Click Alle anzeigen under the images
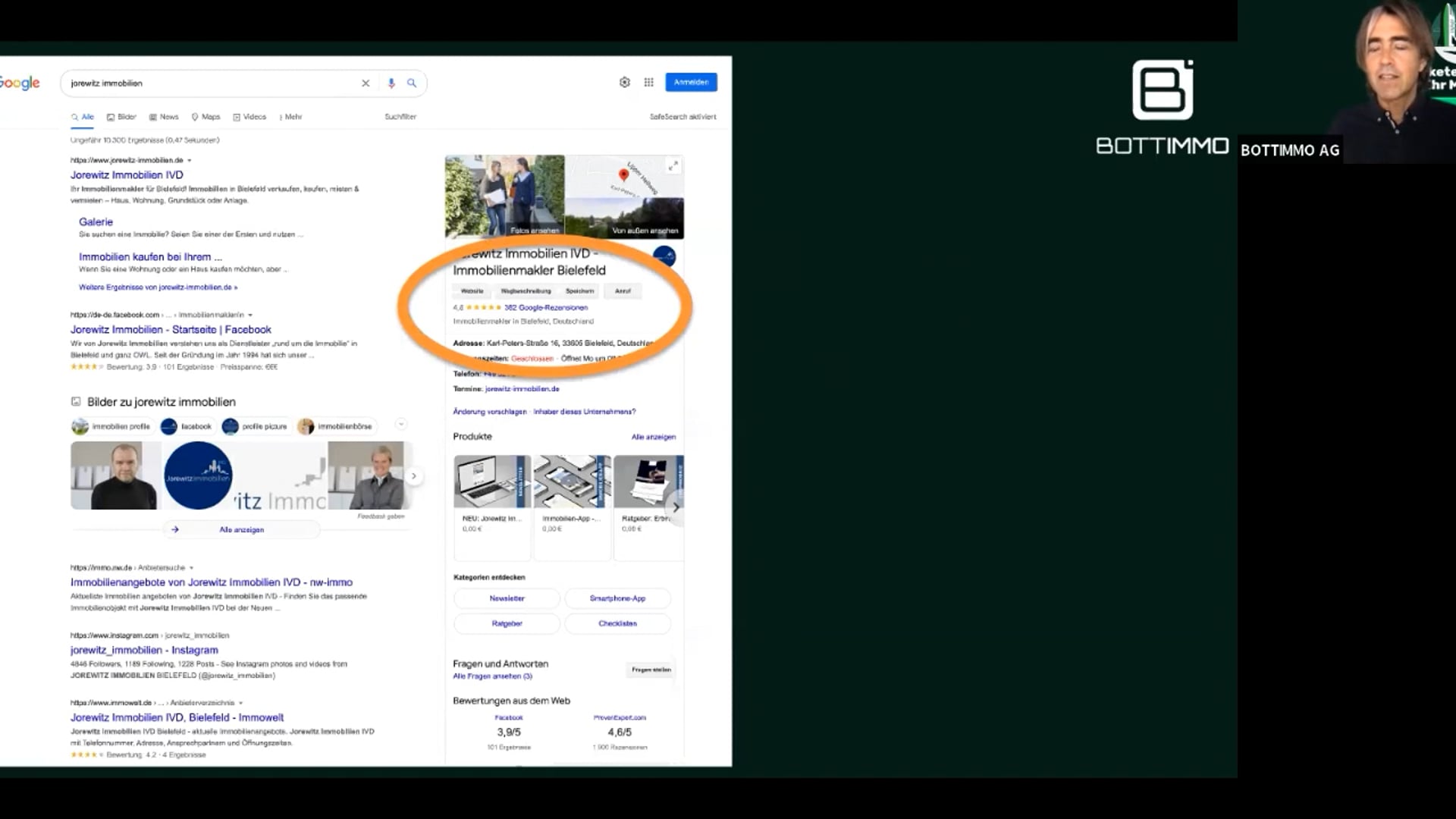Screen dimensions: 1456x819 coord(241,530)
